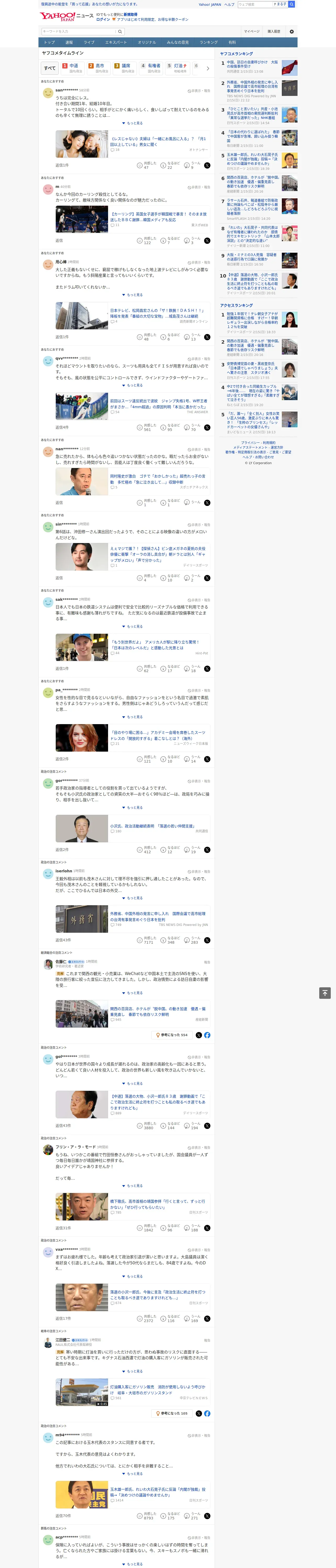The width and height of the screenshot is (336, 1568).
Task: Click the Yahoo! JAPAN logo
Action: (57, 16)
